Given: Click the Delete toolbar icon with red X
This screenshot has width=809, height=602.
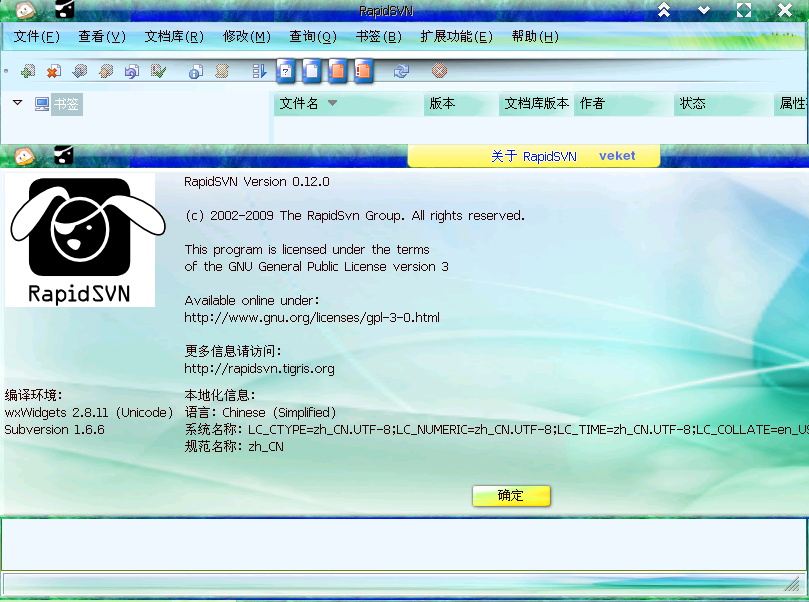Looking at the screenshot, I should pos(54,71).
